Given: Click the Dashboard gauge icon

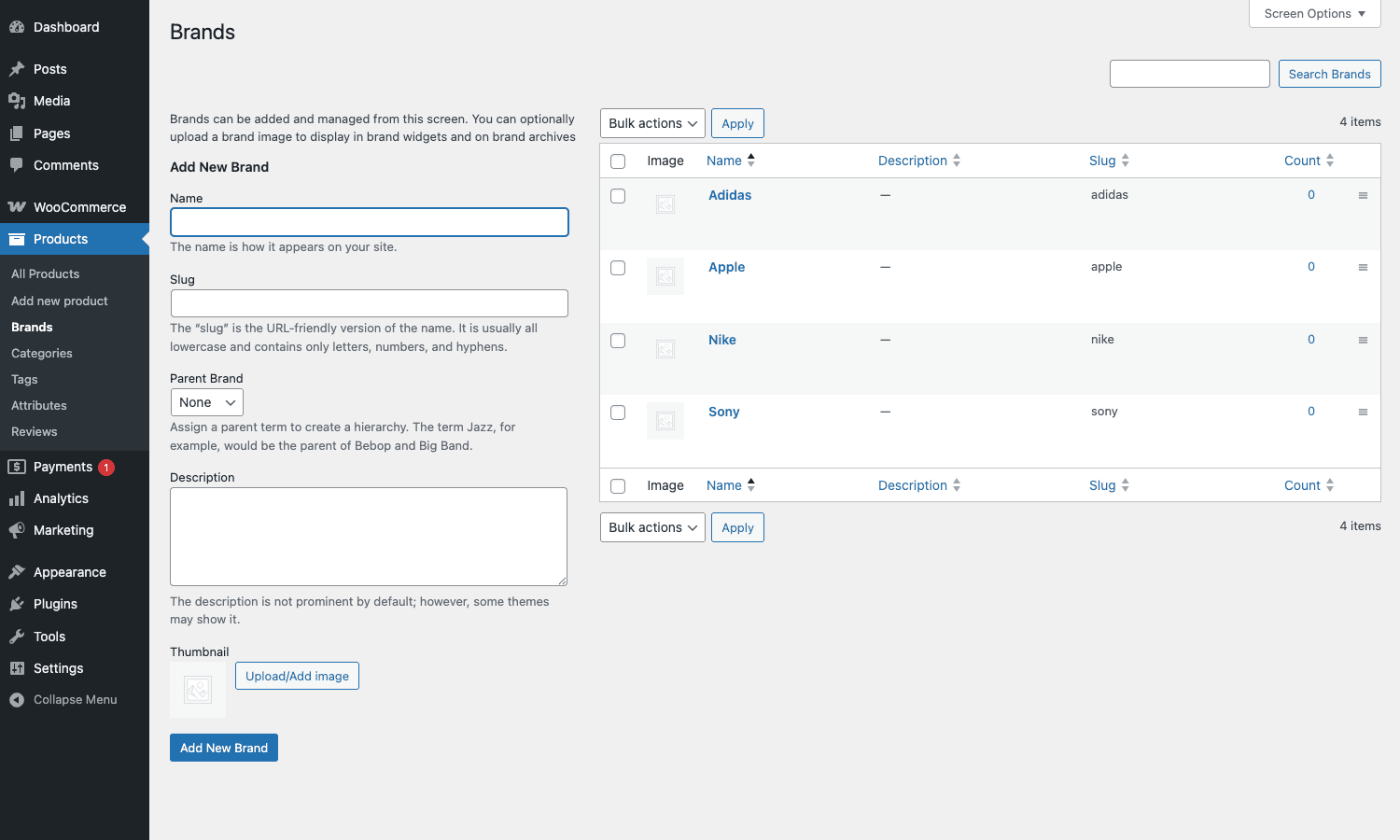Looking at the screenshot, I should point(17,27).
